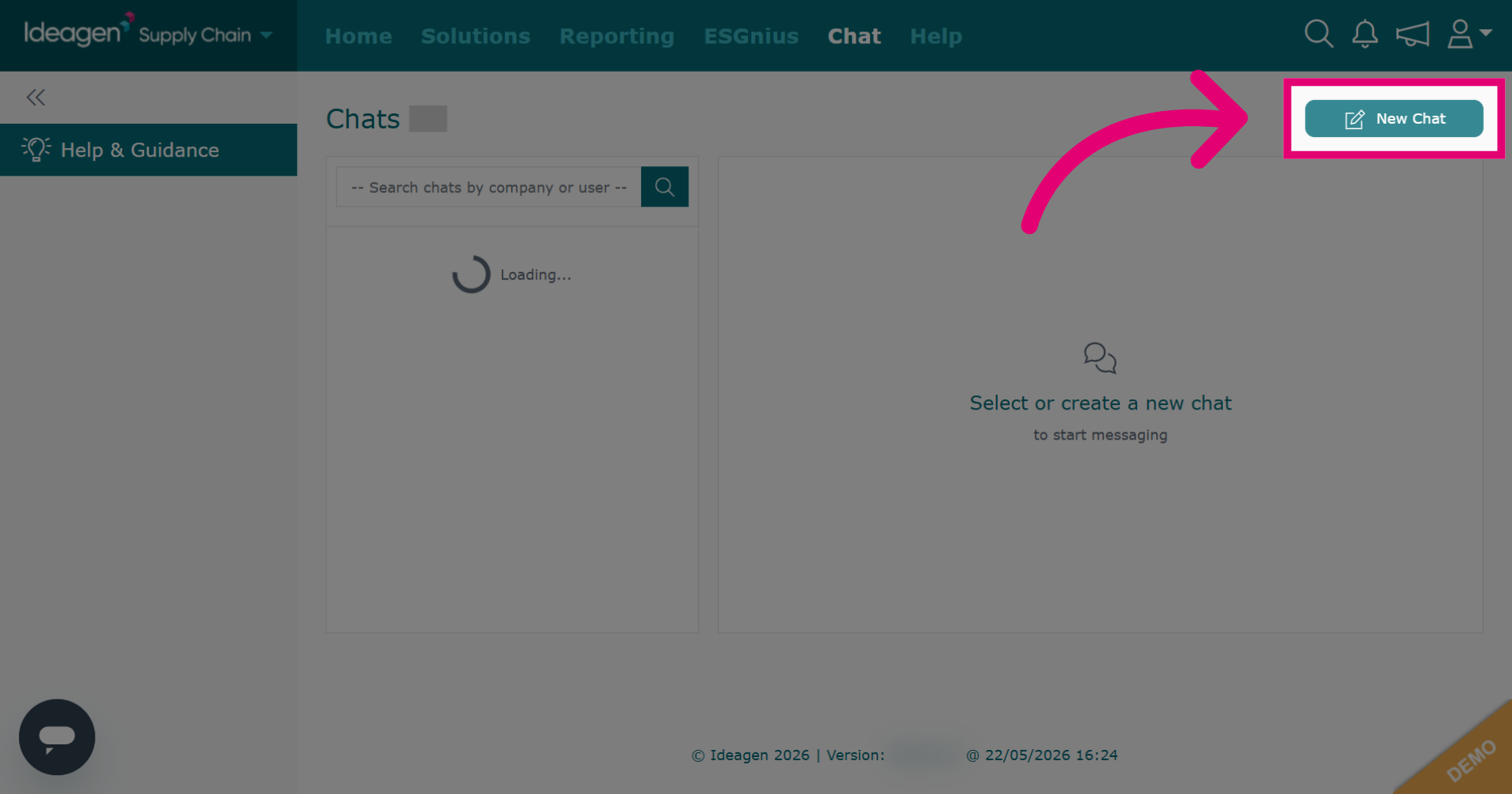Screen dimensions: 1512x794
Task: Open the ESGnius menu item
Action: [751, 36]
